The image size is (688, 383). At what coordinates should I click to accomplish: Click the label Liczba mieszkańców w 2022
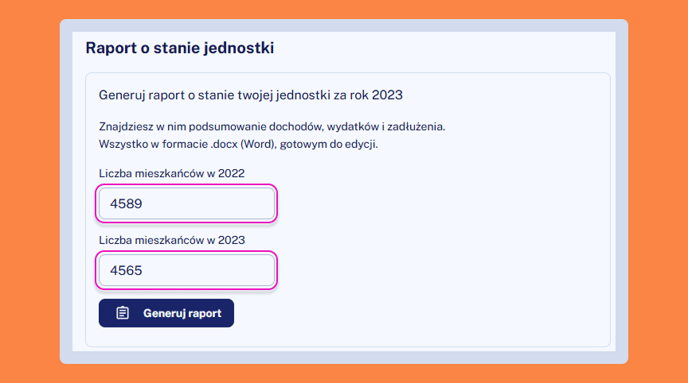(x=172, y=173)
